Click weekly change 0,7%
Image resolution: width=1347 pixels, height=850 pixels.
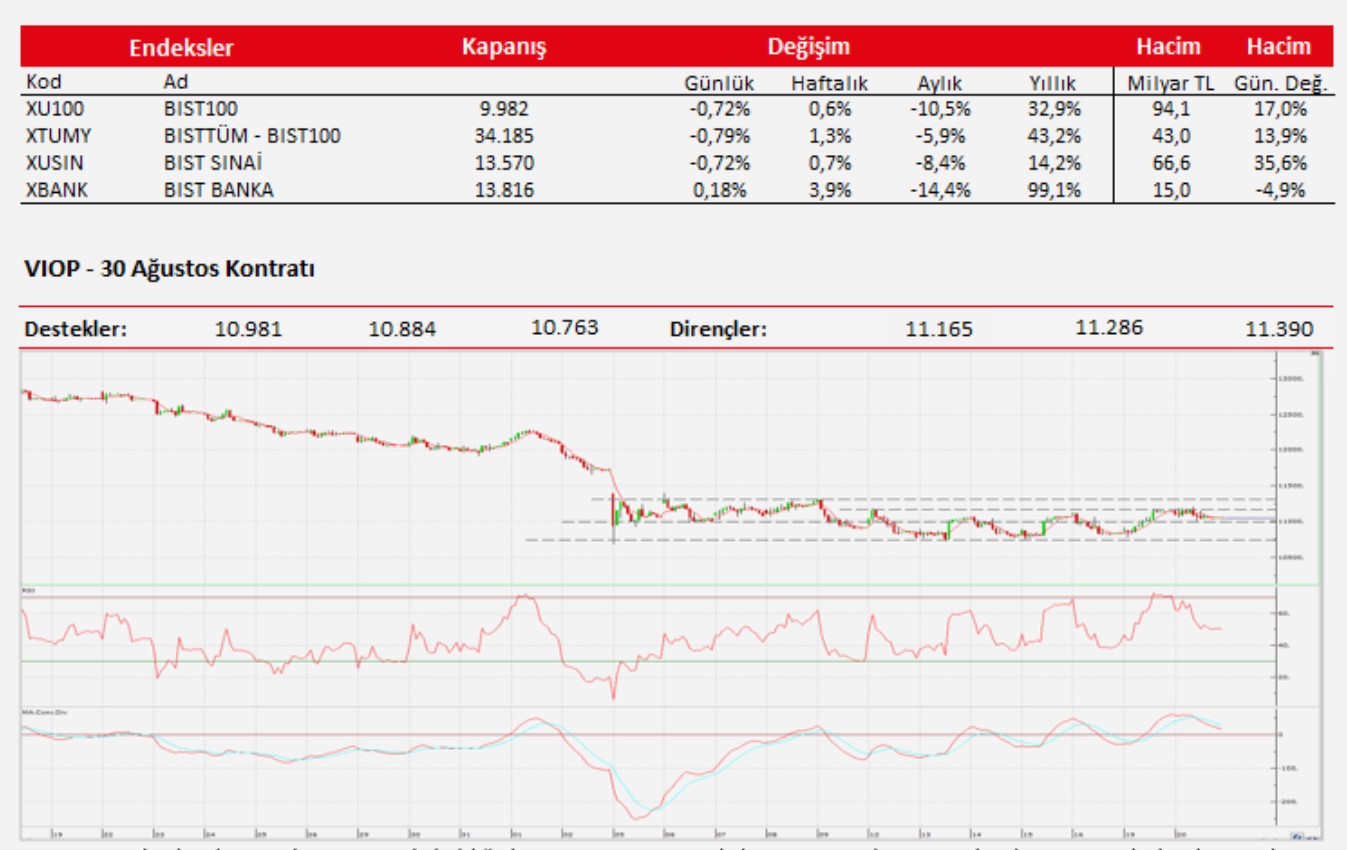pos(830,163)
